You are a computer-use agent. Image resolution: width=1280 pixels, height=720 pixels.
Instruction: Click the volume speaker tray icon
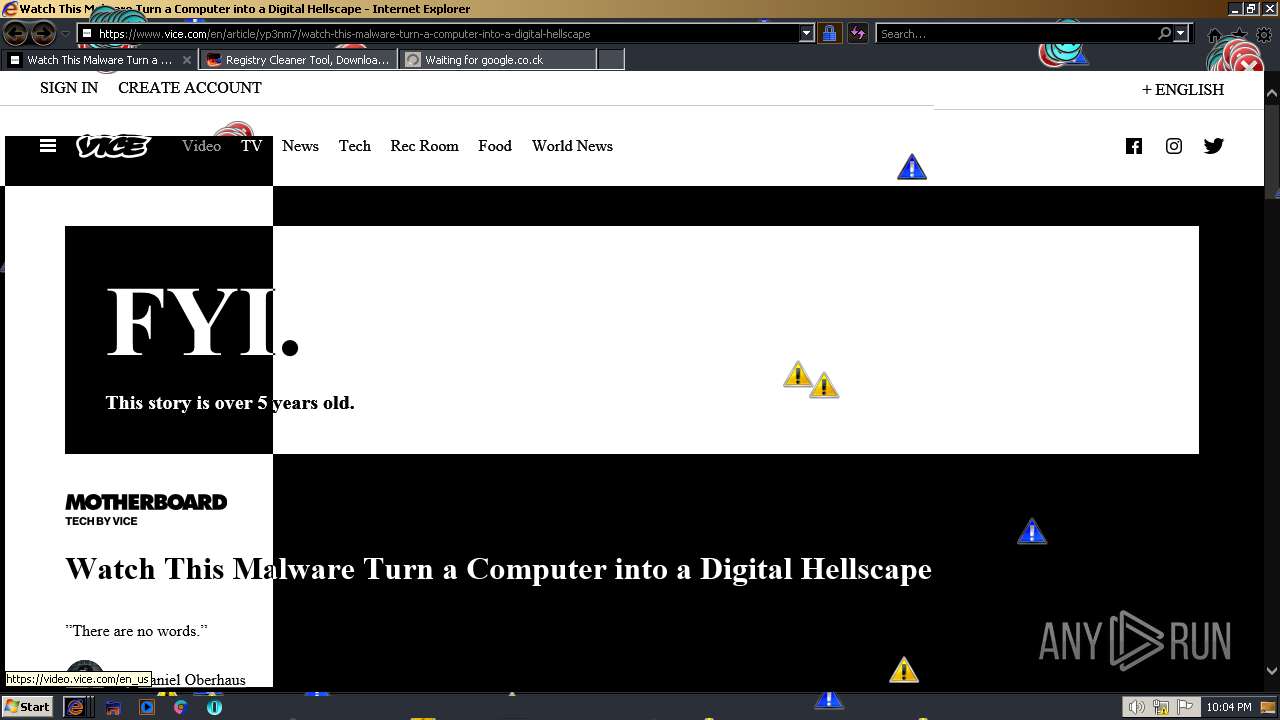(x=1136, y=707)
